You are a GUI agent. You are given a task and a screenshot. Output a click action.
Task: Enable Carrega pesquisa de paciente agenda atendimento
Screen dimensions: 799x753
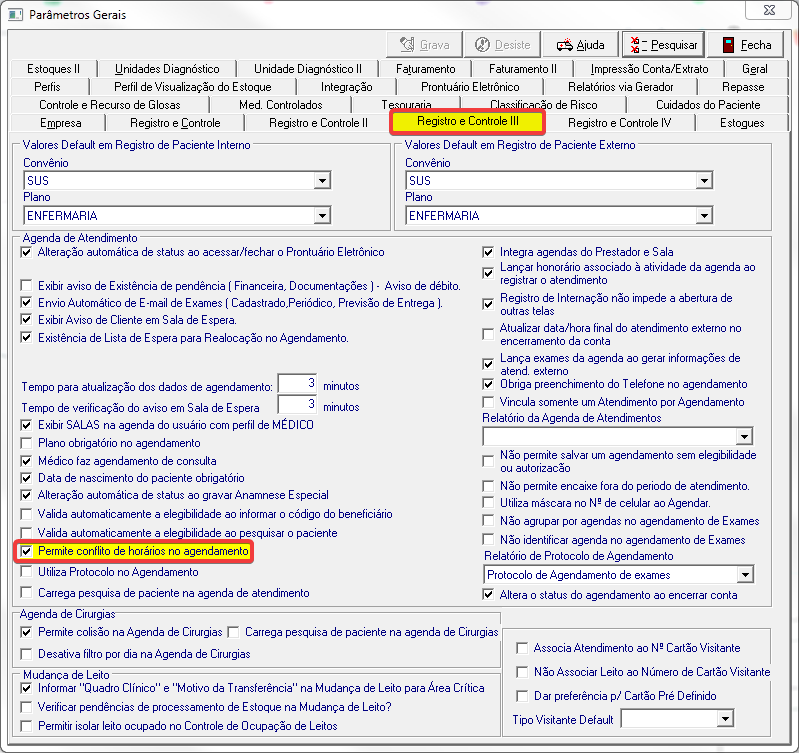tap(26, 593)
